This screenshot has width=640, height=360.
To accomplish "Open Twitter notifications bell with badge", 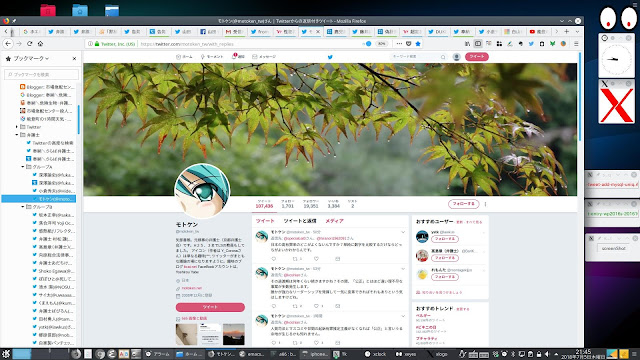I will click(238, 56).
